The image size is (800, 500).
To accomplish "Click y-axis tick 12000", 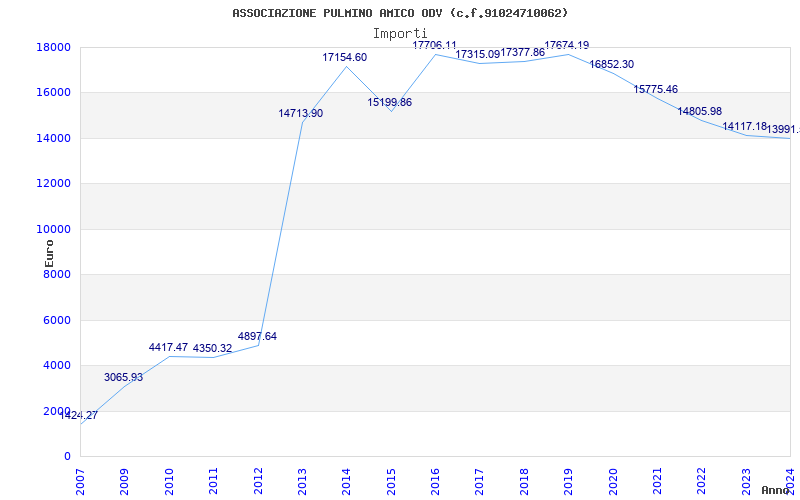I will coord(53,184).
